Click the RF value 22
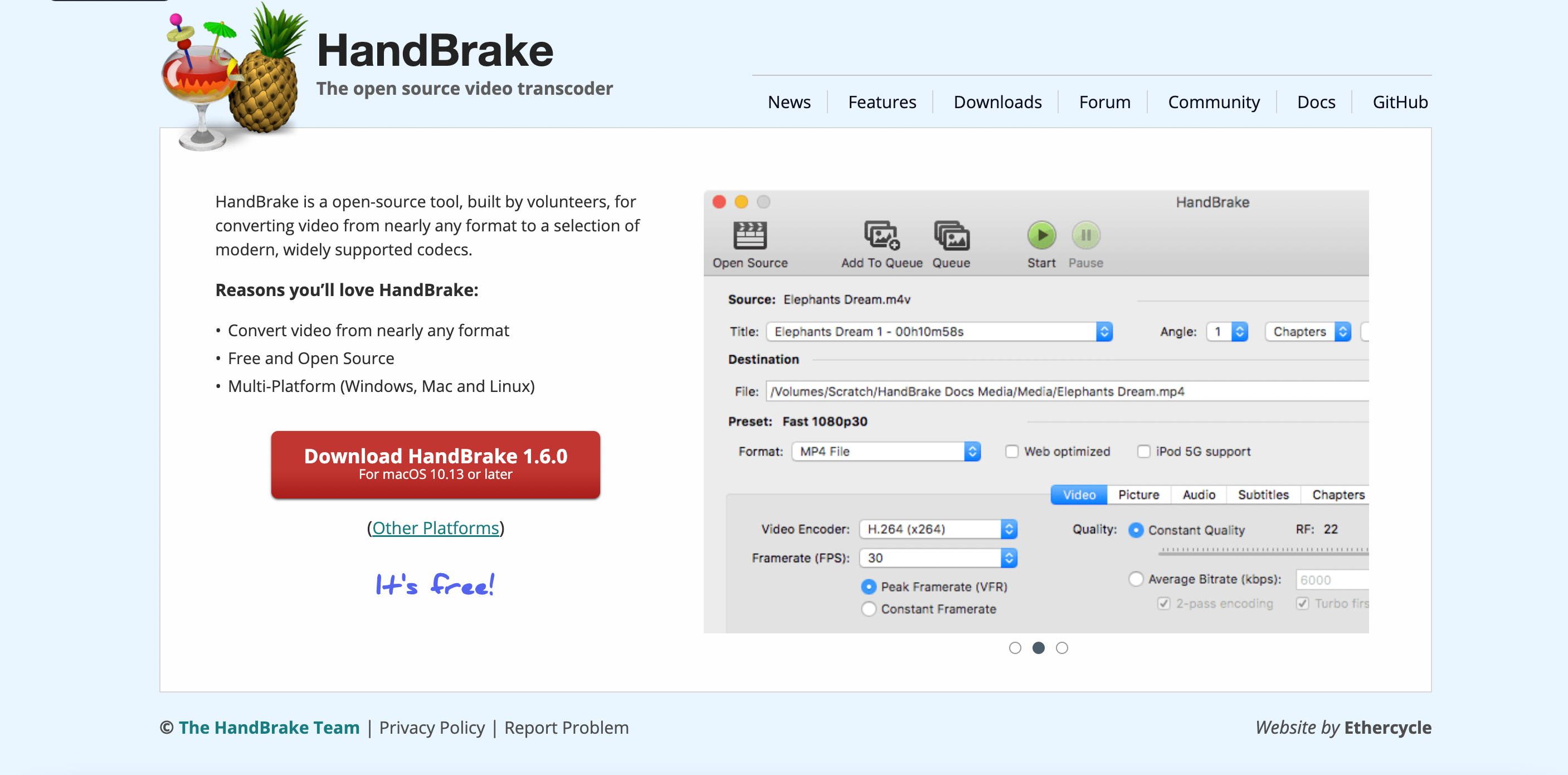The width and height of the screenshot is (1568, 775). tap(1331, 529)
